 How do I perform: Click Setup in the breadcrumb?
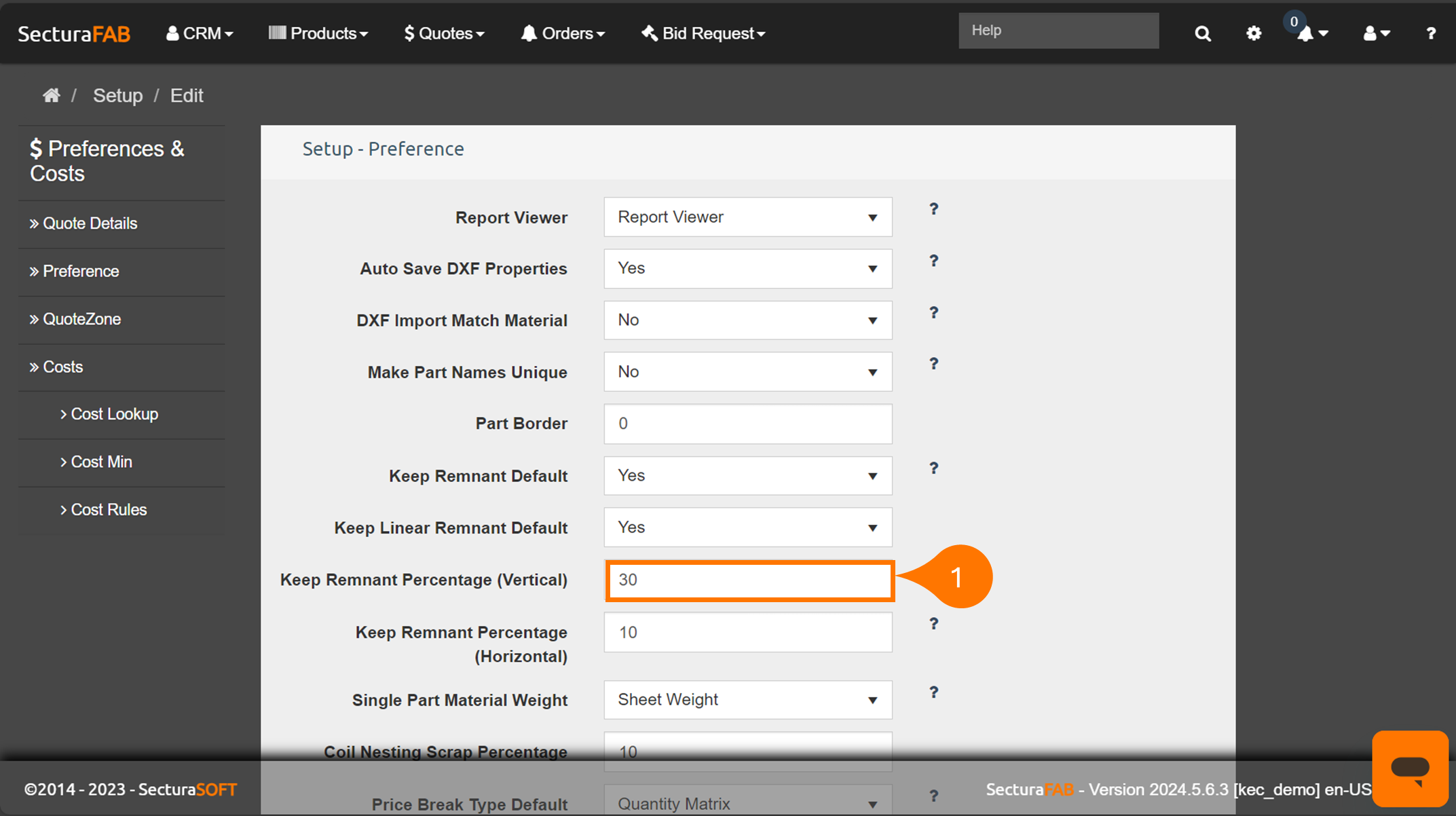(x=117, y=96)
